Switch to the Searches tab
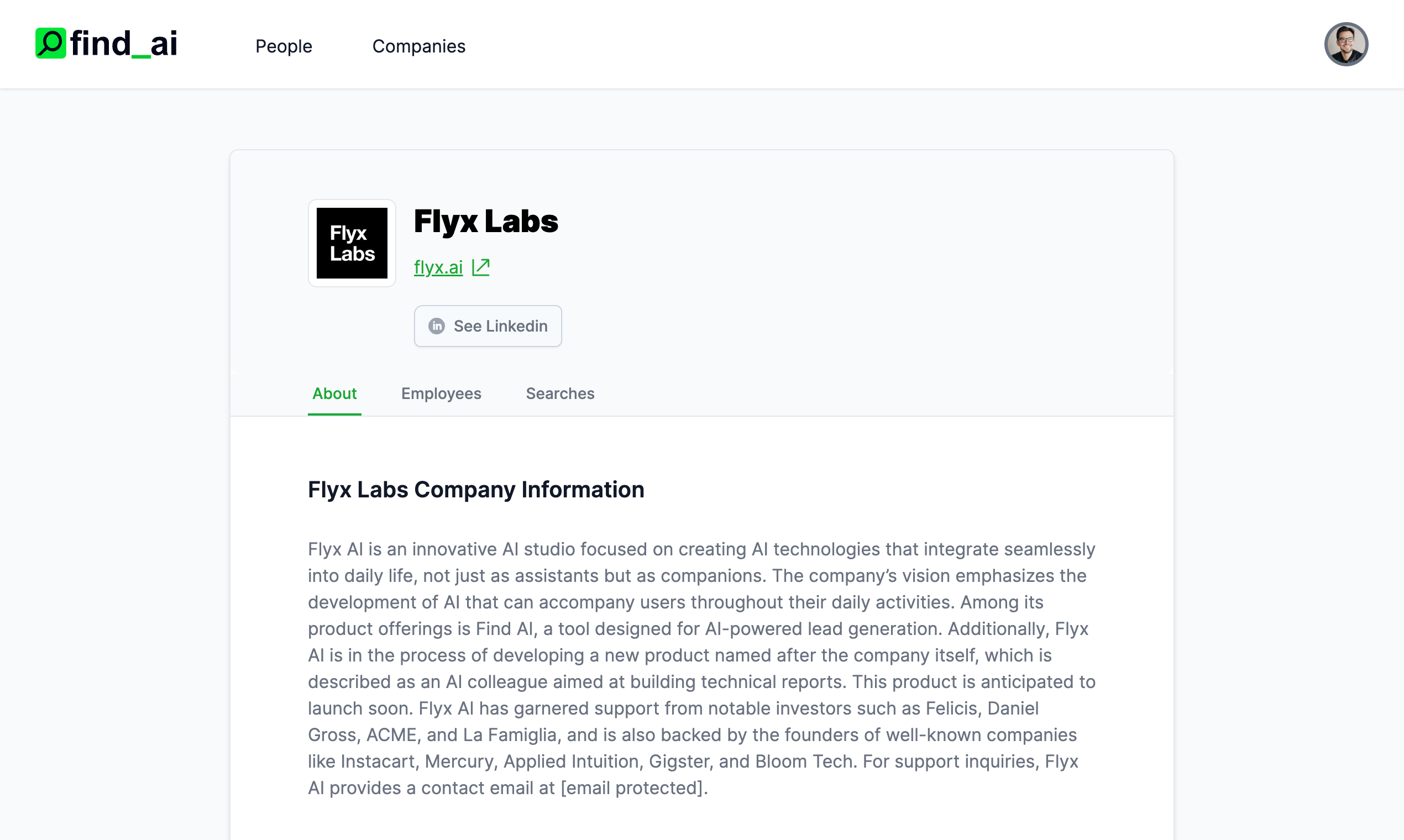Screen dimensions: 1404x840 point(560,393)
